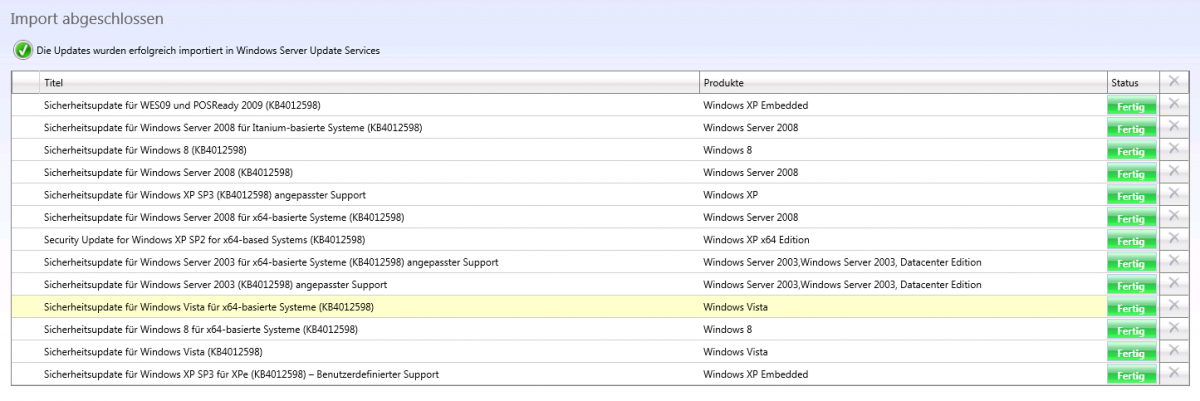Click Fertig status for Server 2003 x64 update
Viewport: 1200px width, 401px height.
point(1131,264)
